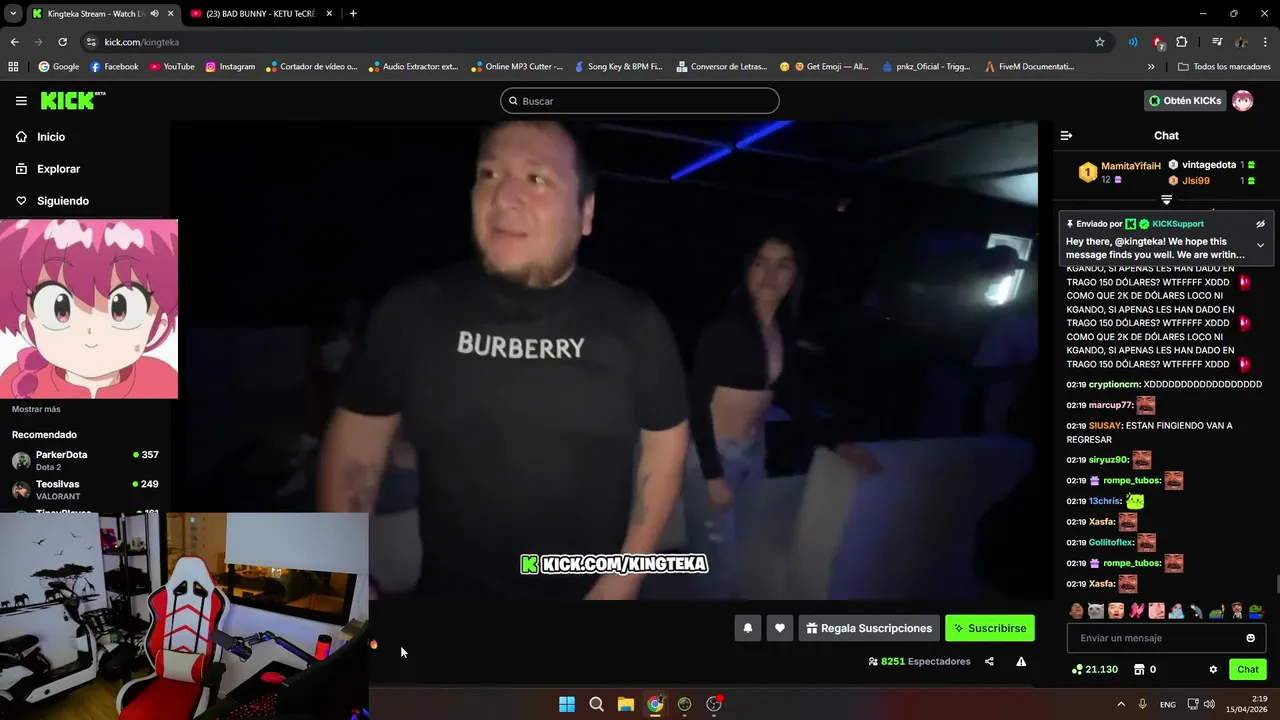The width and height of the screenshot is (1280, 720).
Task: Click Regala Suscripciones button
Action: (x=869, y=628)
